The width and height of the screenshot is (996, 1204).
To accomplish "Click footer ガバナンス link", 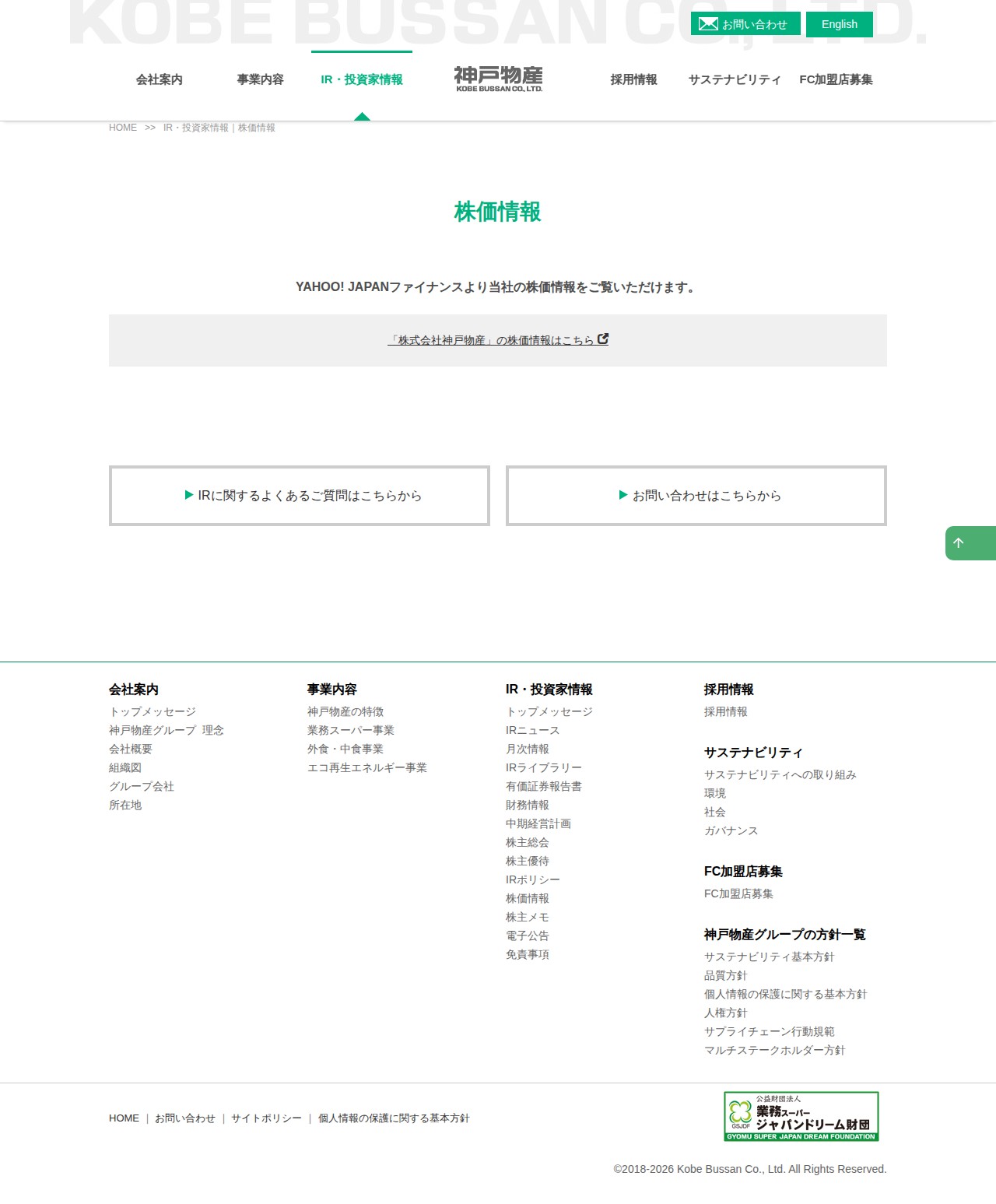I will 731,830.
